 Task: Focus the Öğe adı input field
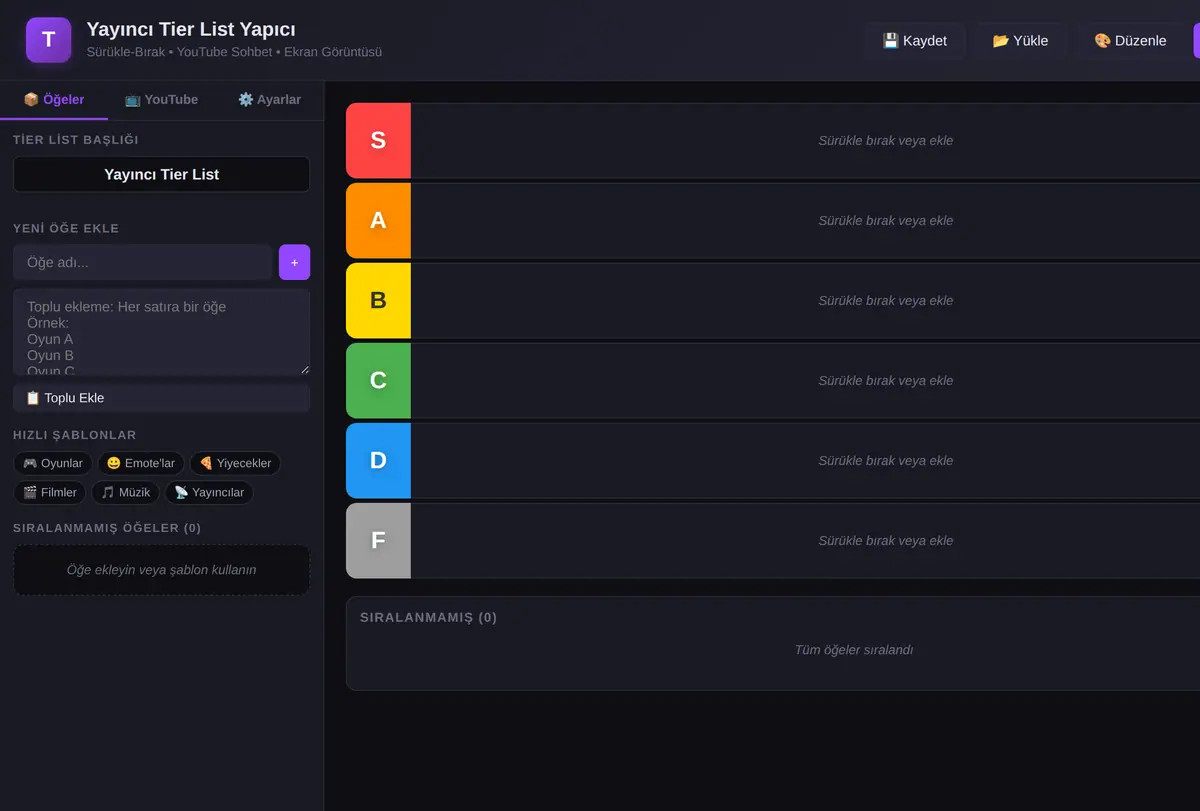click(x=142, y=262)
